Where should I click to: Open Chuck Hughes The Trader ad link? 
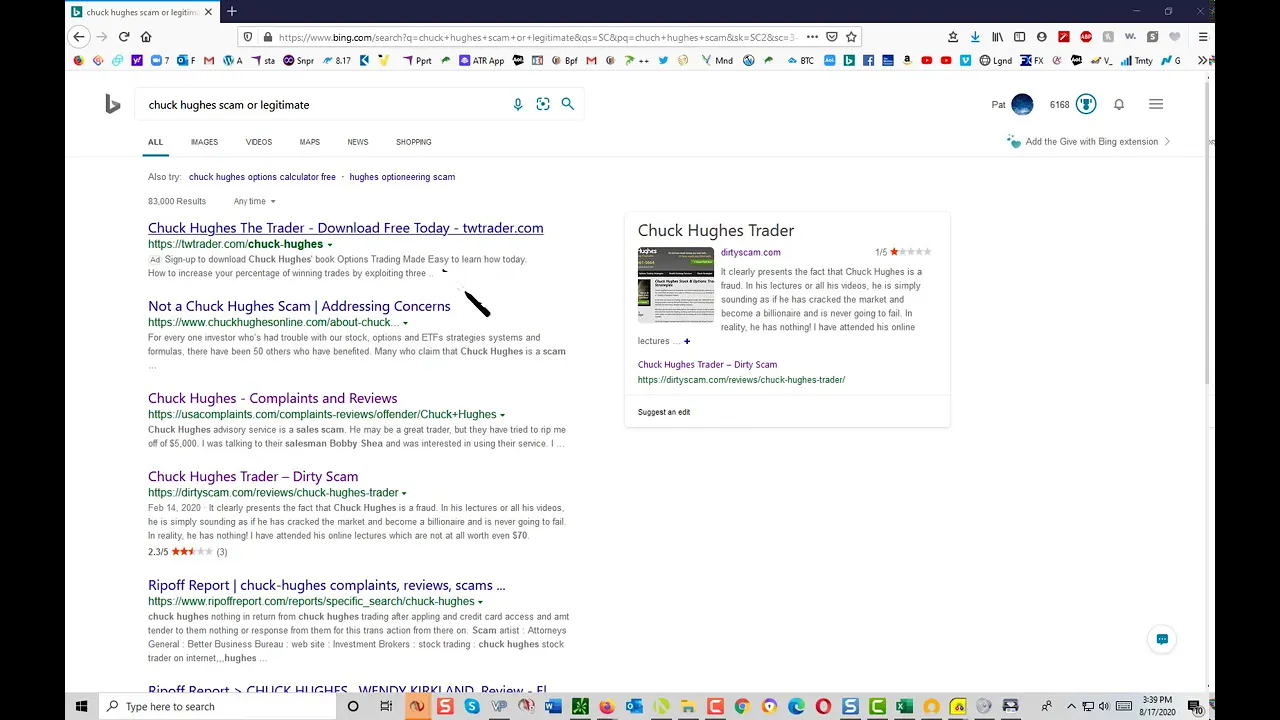tap(346, 228)
